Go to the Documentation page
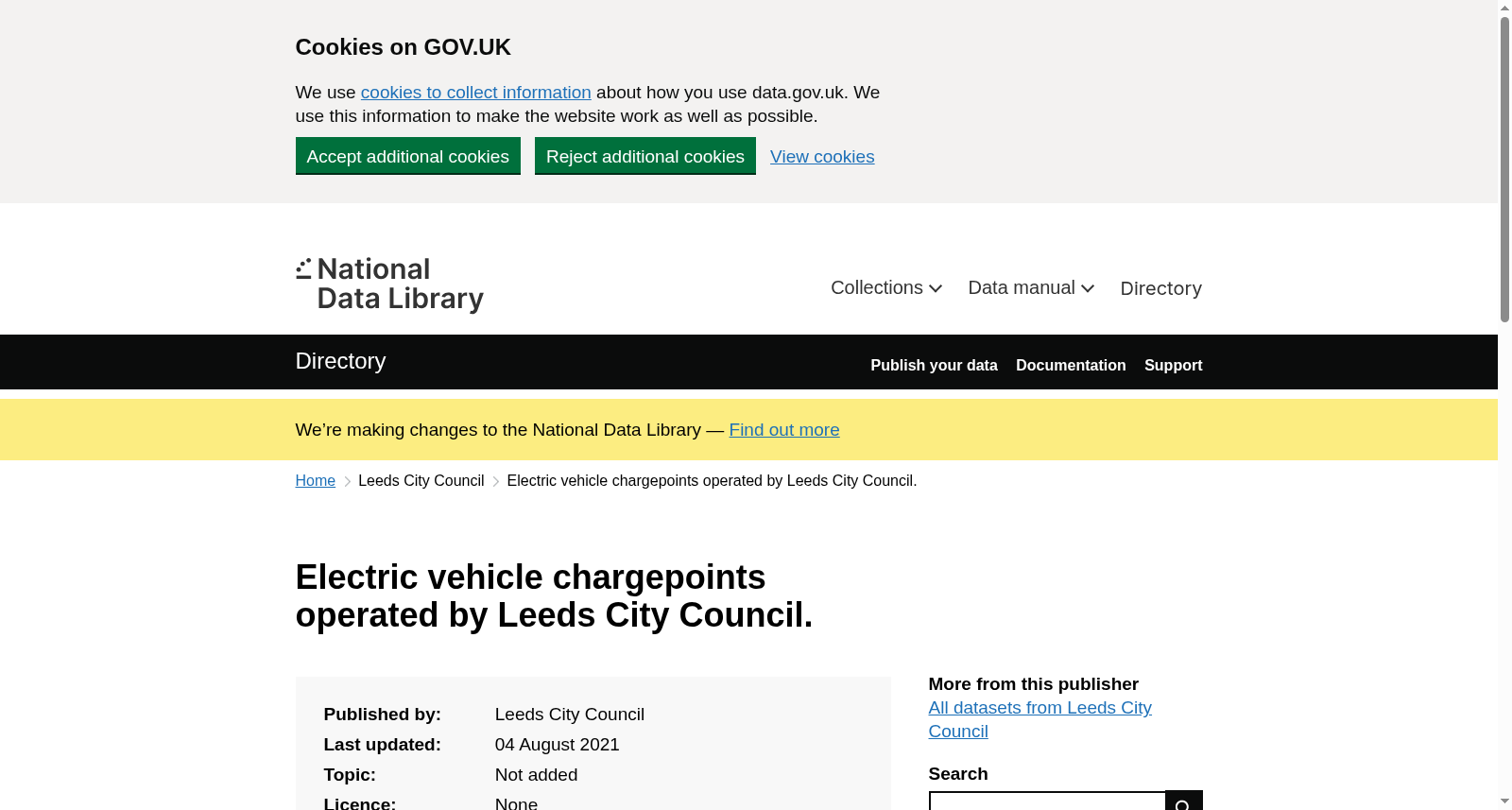Viewport: 1512px width, 810px height. click(x=1071, y=365)
